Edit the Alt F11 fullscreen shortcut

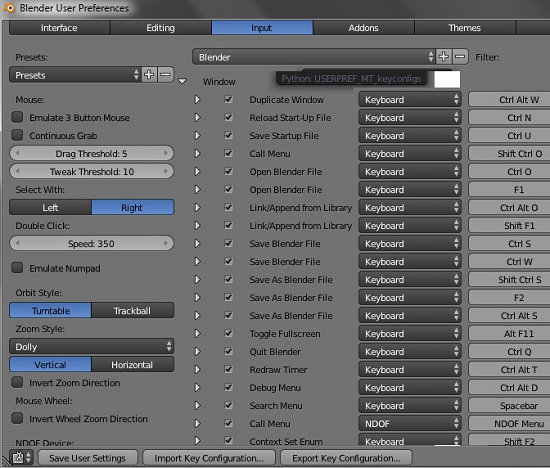click(x=509, y=333)
